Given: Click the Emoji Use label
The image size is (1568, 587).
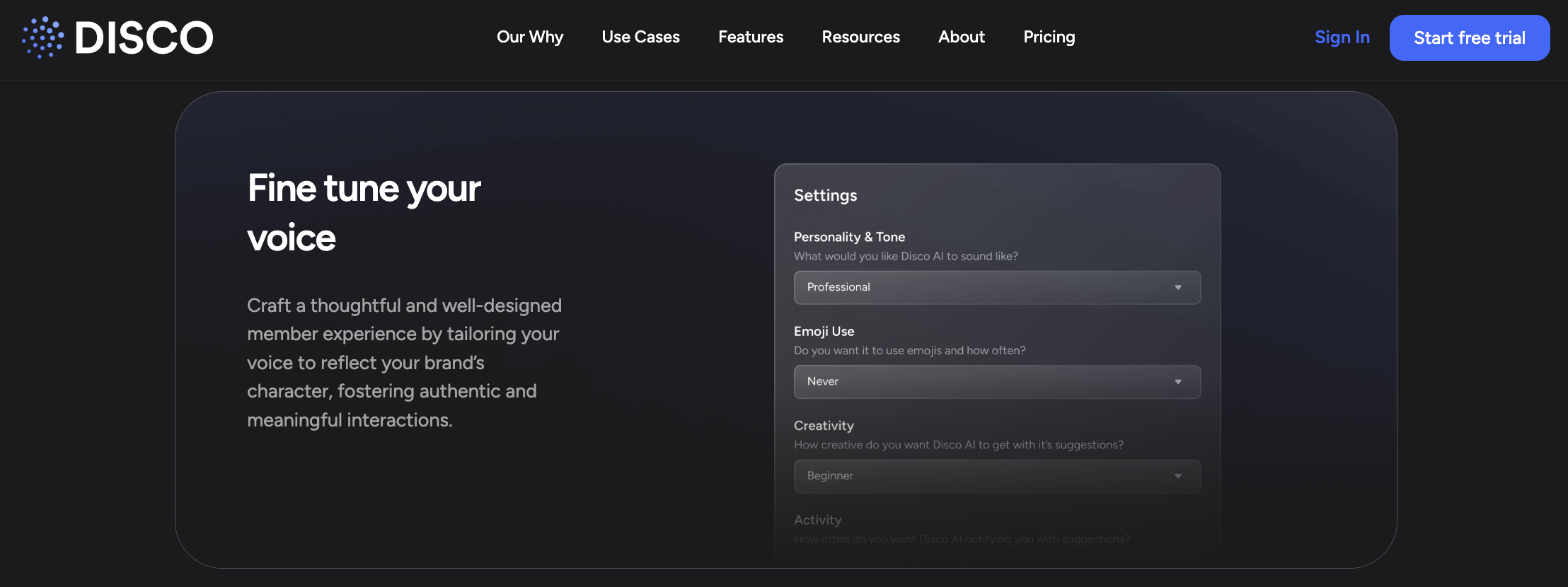Looking at the screenshot, I should [824, 331].
